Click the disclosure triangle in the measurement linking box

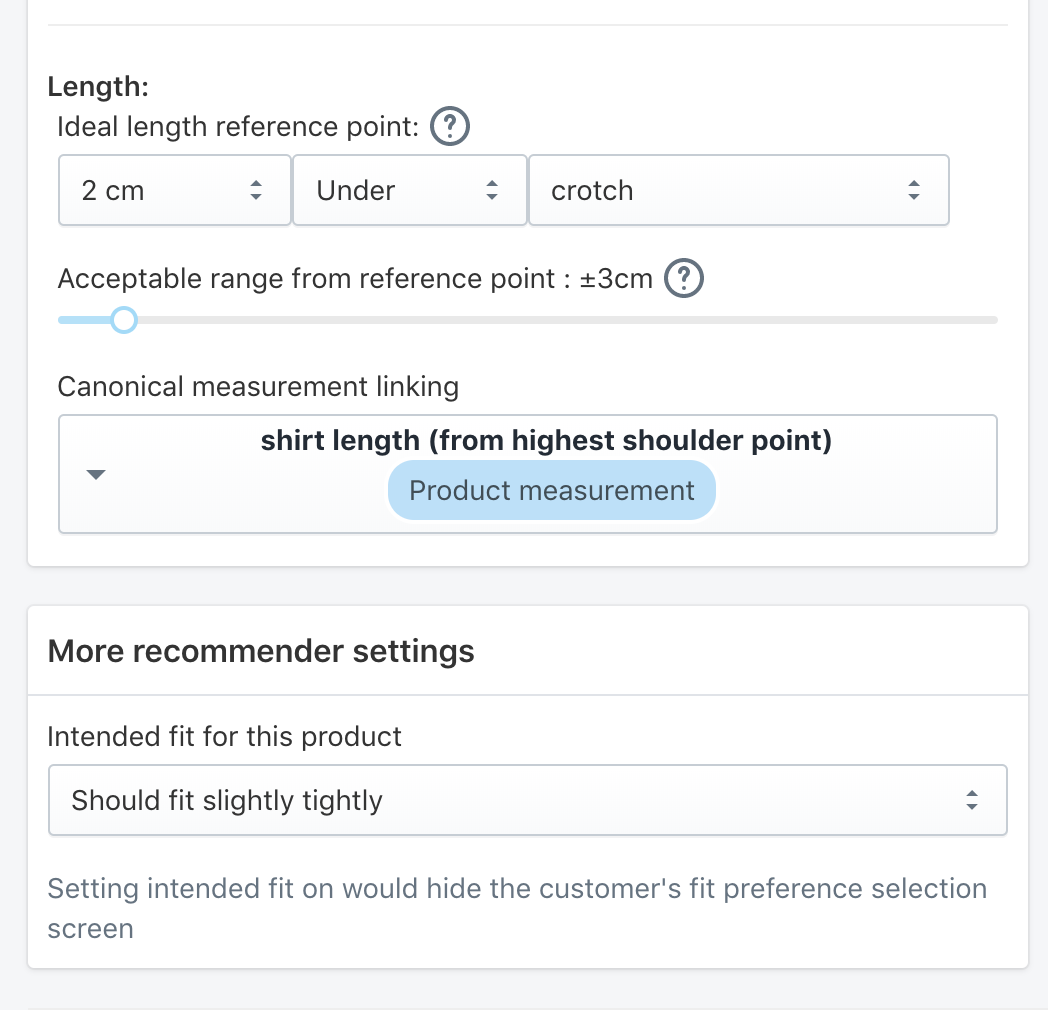[96, 474]
